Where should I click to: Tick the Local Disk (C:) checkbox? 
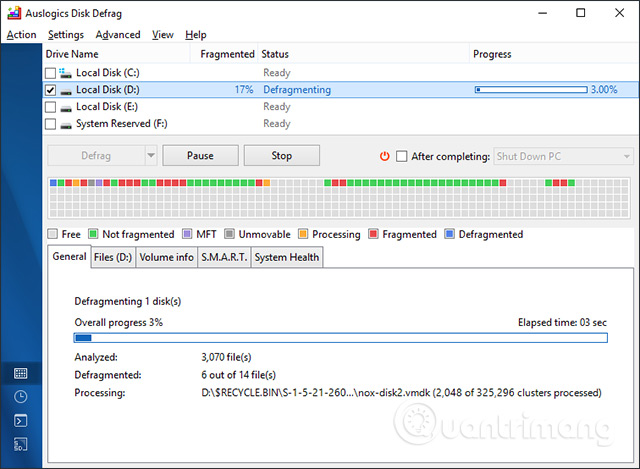[x=50, y=73]
